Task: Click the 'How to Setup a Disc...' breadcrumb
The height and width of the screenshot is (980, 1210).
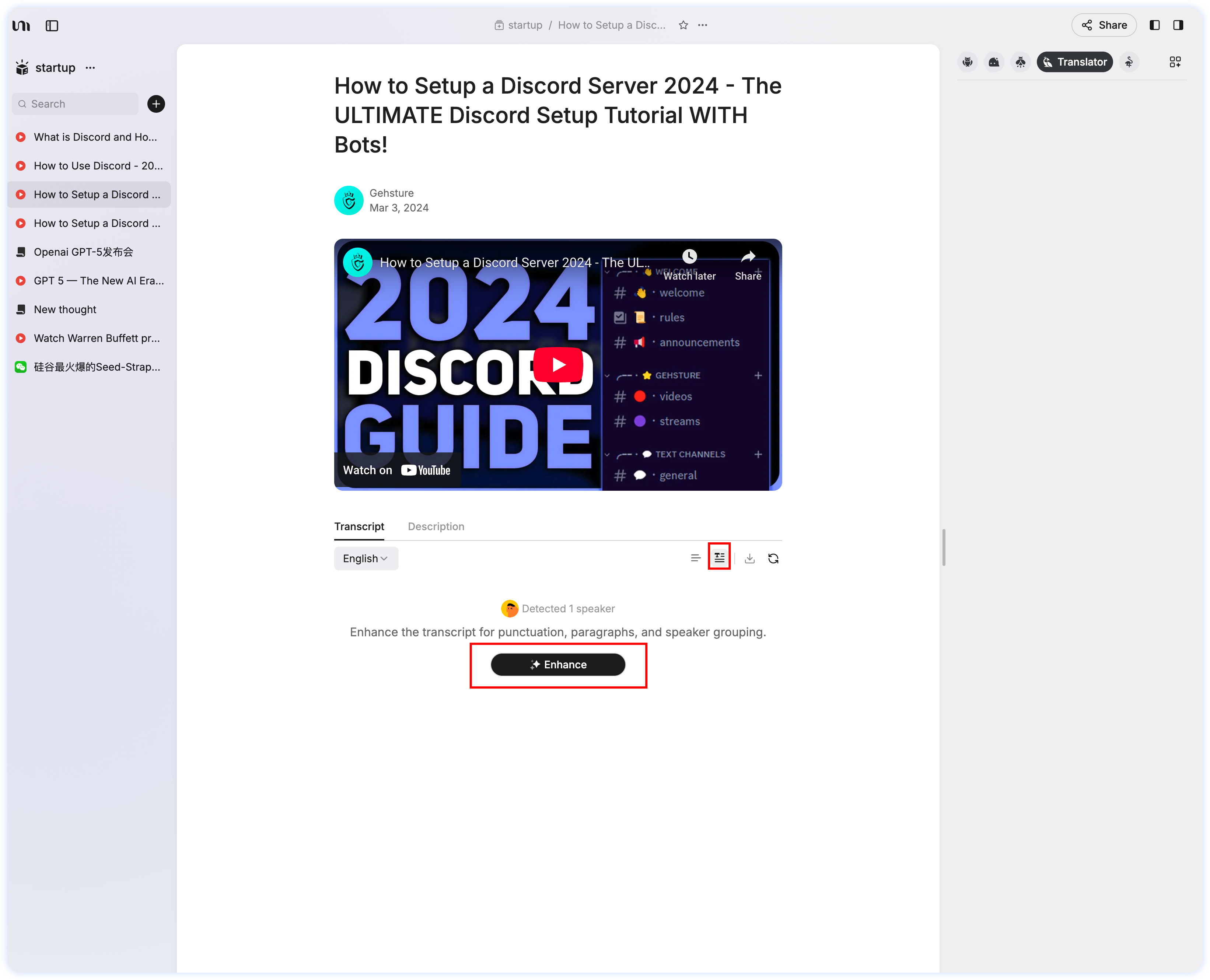Action: pos(612,25)
